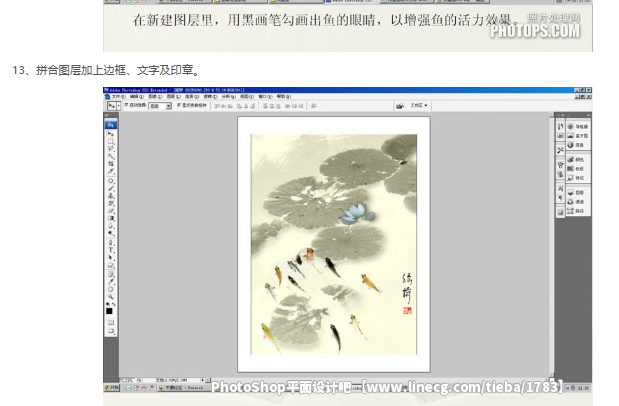Click the browser window button on the taskbar
Viewport: 619px width, 406px height.
pos(182,388)
